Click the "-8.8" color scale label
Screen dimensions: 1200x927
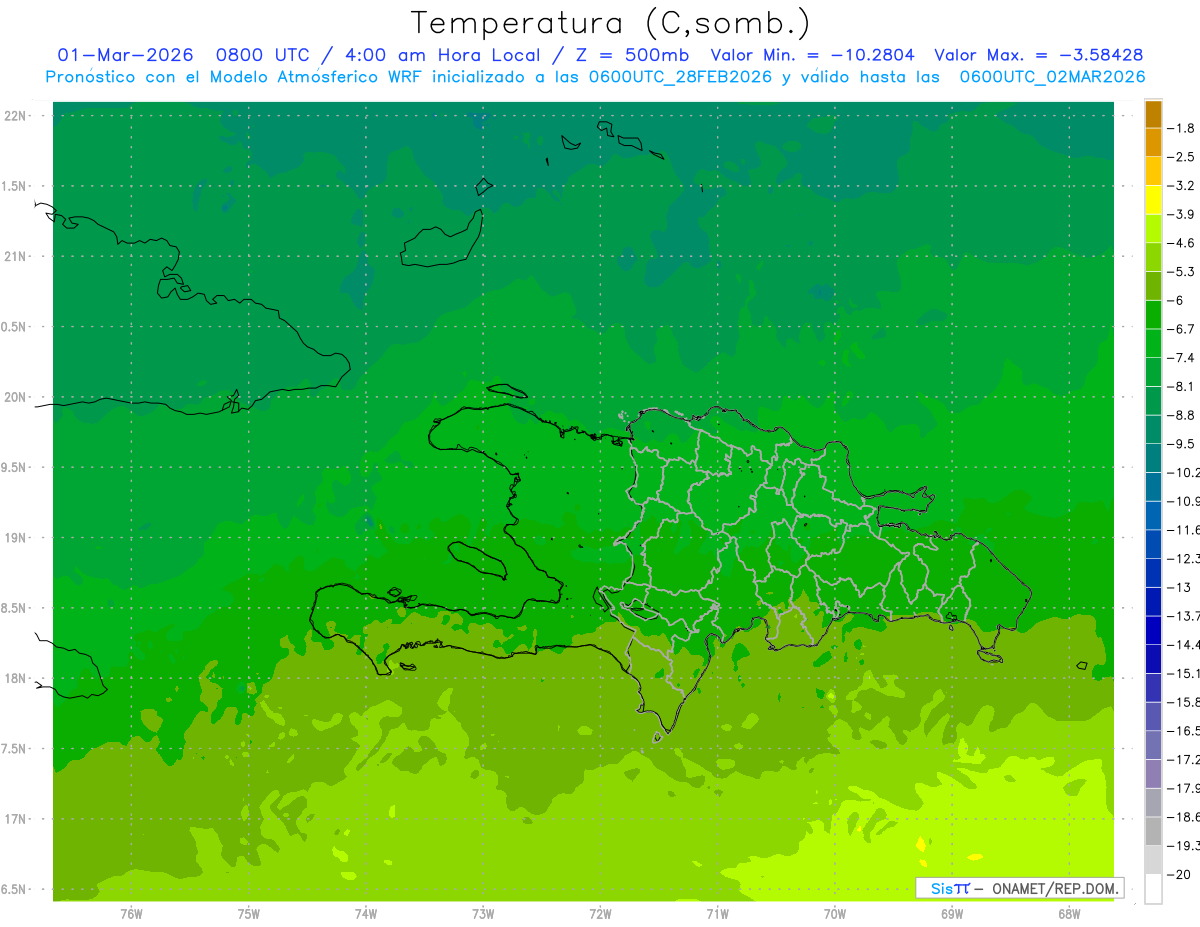point(1183,414)
